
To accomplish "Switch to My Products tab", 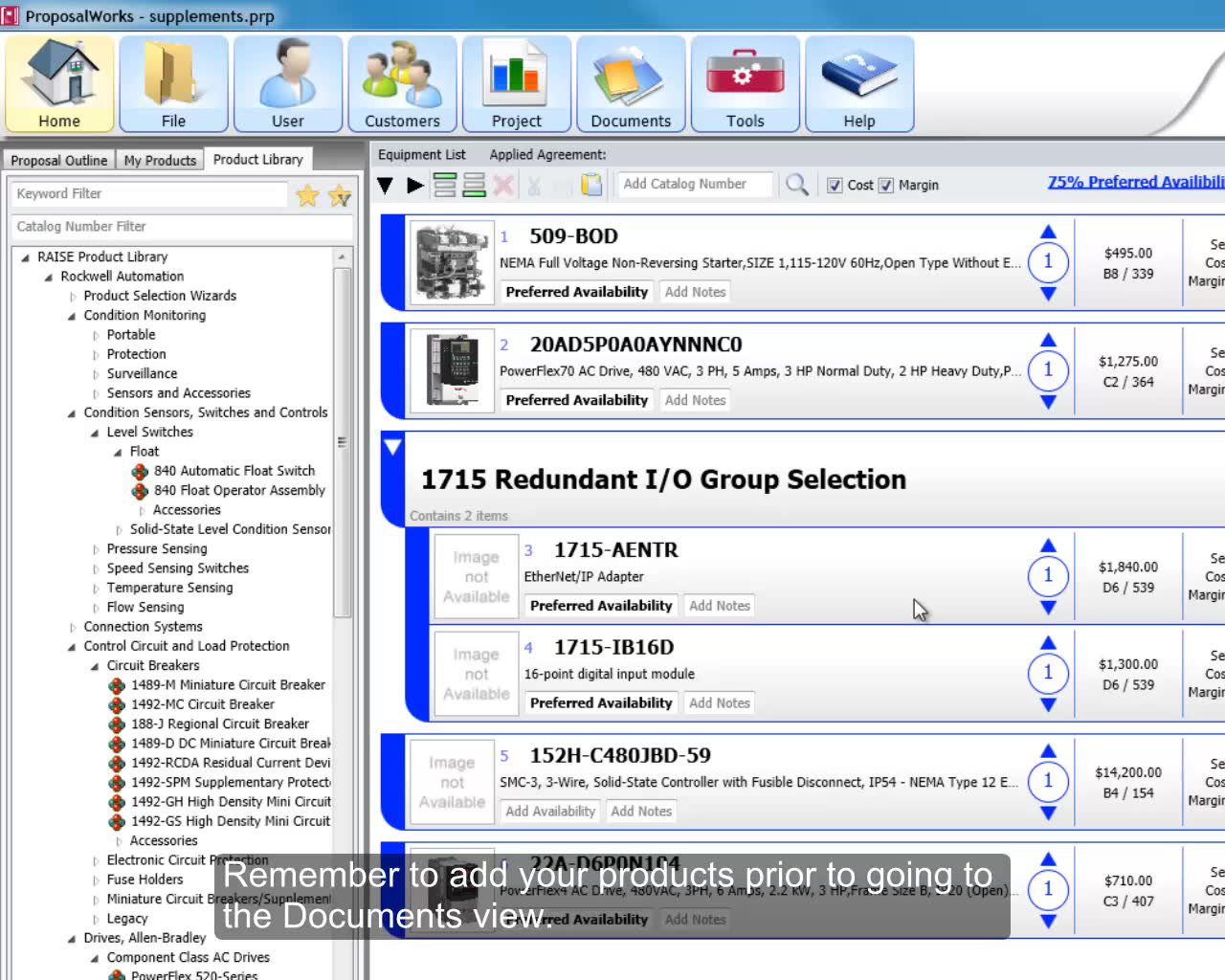I will pyautogui.click(x=160, y=161).
